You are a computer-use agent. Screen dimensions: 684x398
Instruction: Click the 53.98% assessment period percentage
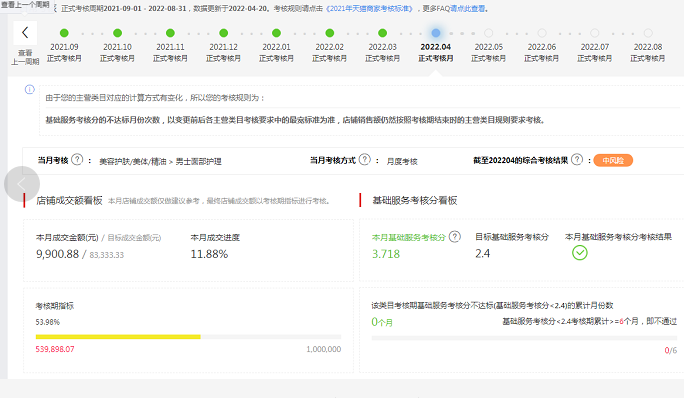(48, 322)
